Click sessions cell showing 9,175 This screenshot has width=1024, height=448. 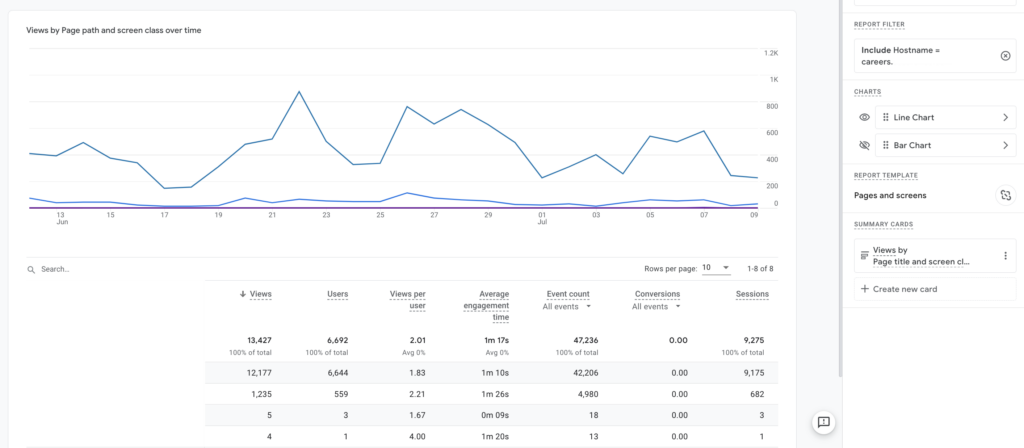[x=753, y=373]
